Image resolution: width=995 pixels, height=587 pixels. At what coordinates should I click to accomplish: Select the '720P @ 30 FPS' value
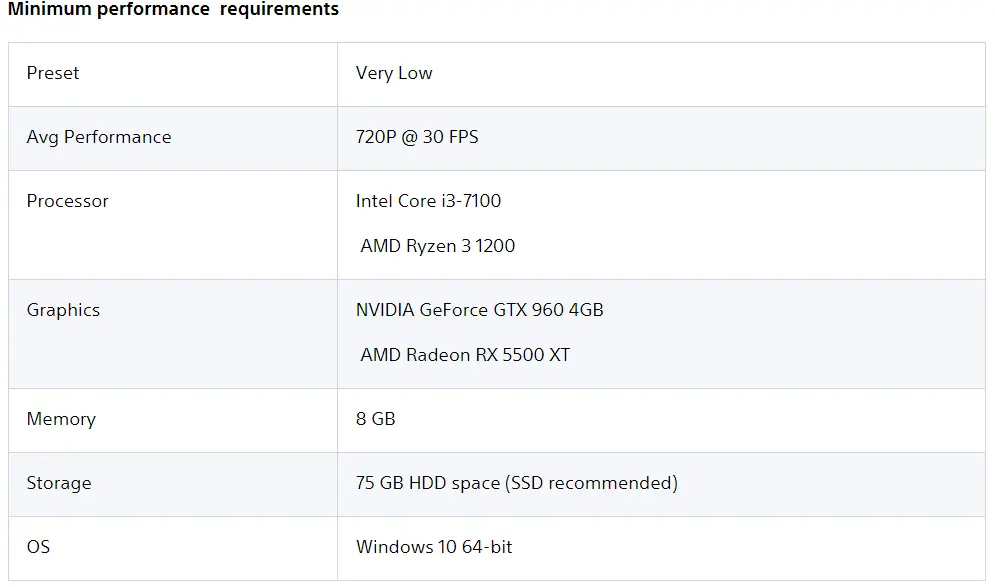coord(417,137)
